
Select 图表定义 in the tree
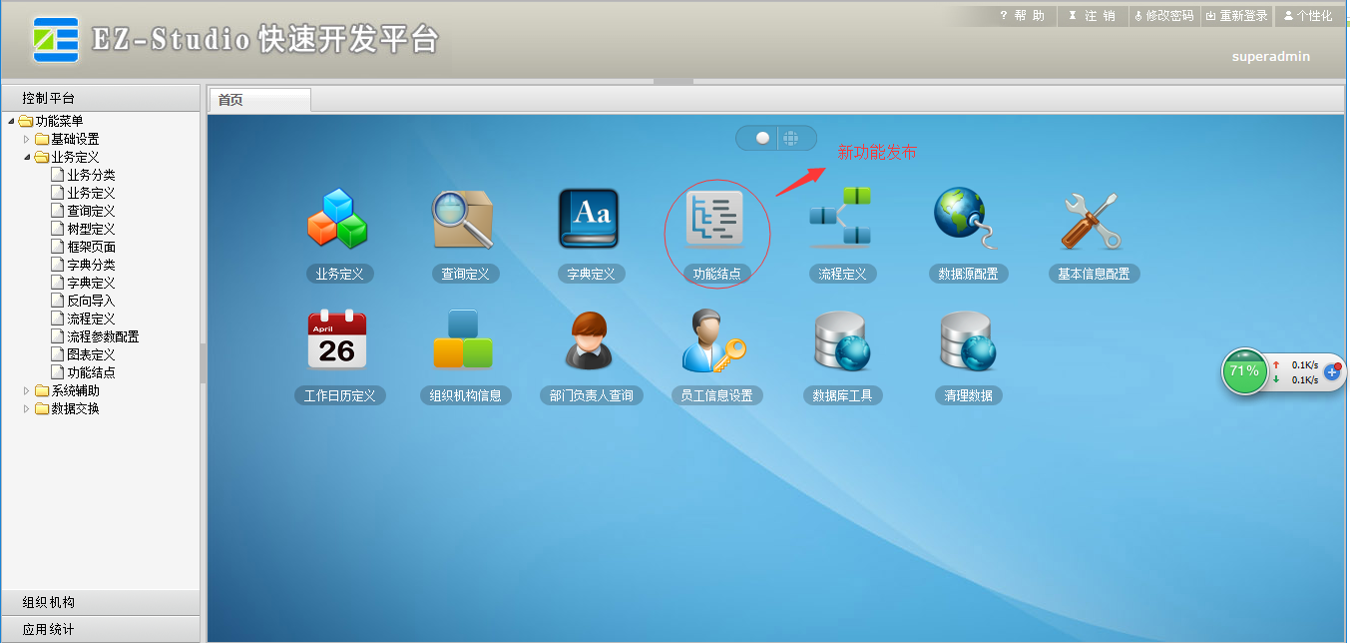[x=91, y=355]
